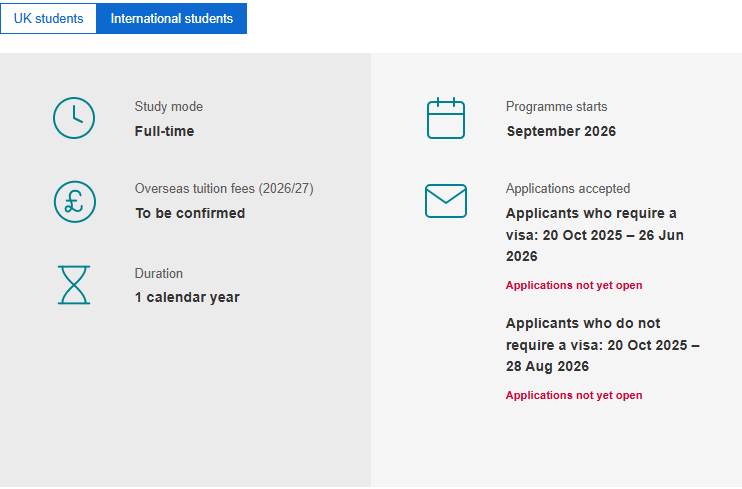Click the second Applications not yet open notice

click(x=574, y=395)
